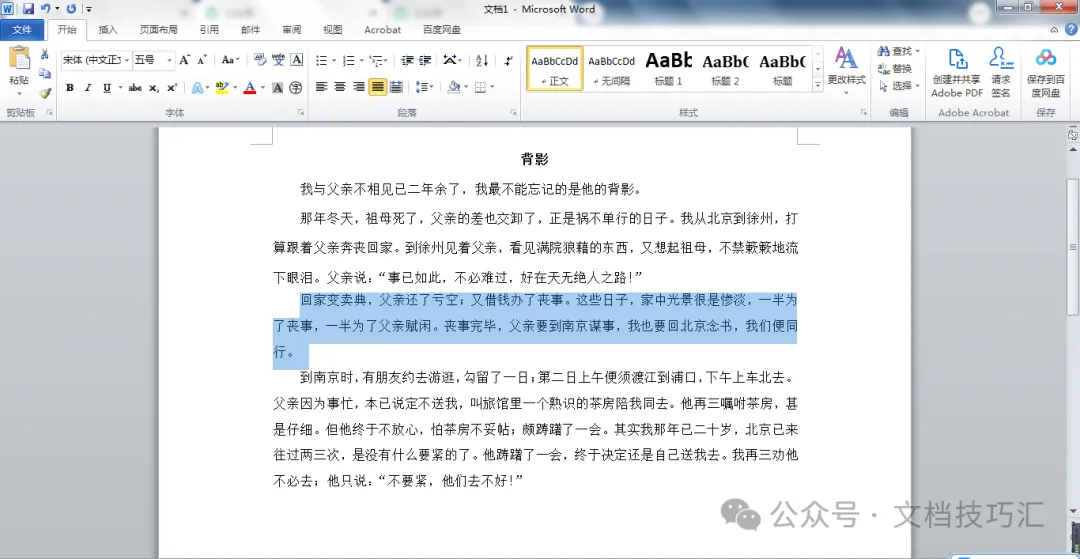The height and width of the screenshot is (559, 1080).
Task: Expand the styles gallery (More arrow)
Action: pos(818,85)
